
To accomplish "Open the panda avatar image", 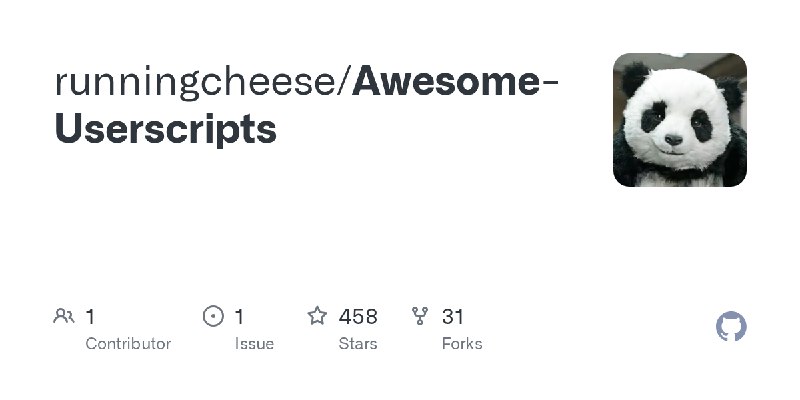I will point(680,120).
